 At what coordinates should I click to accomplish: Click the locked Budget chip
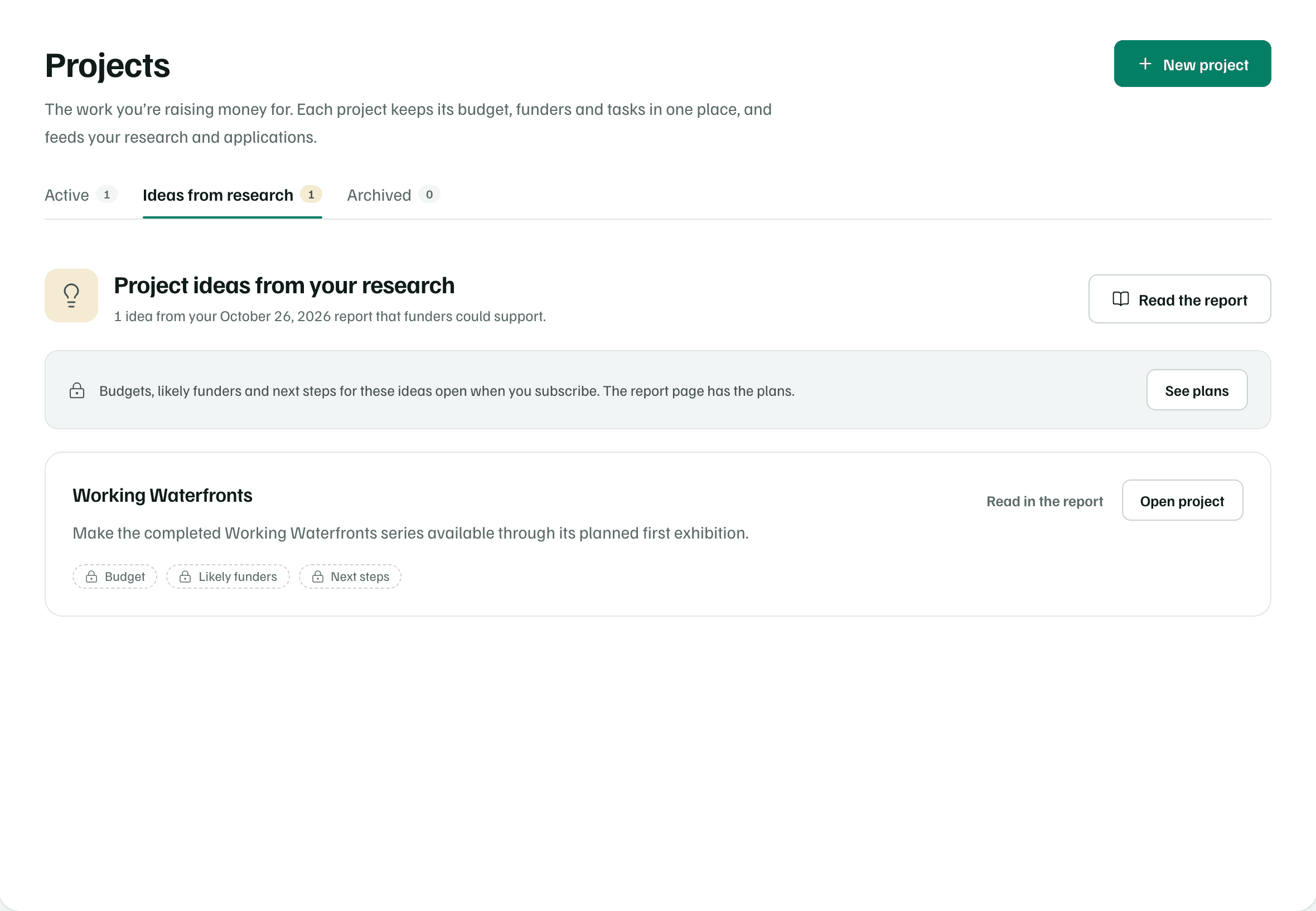coord(115,576)
